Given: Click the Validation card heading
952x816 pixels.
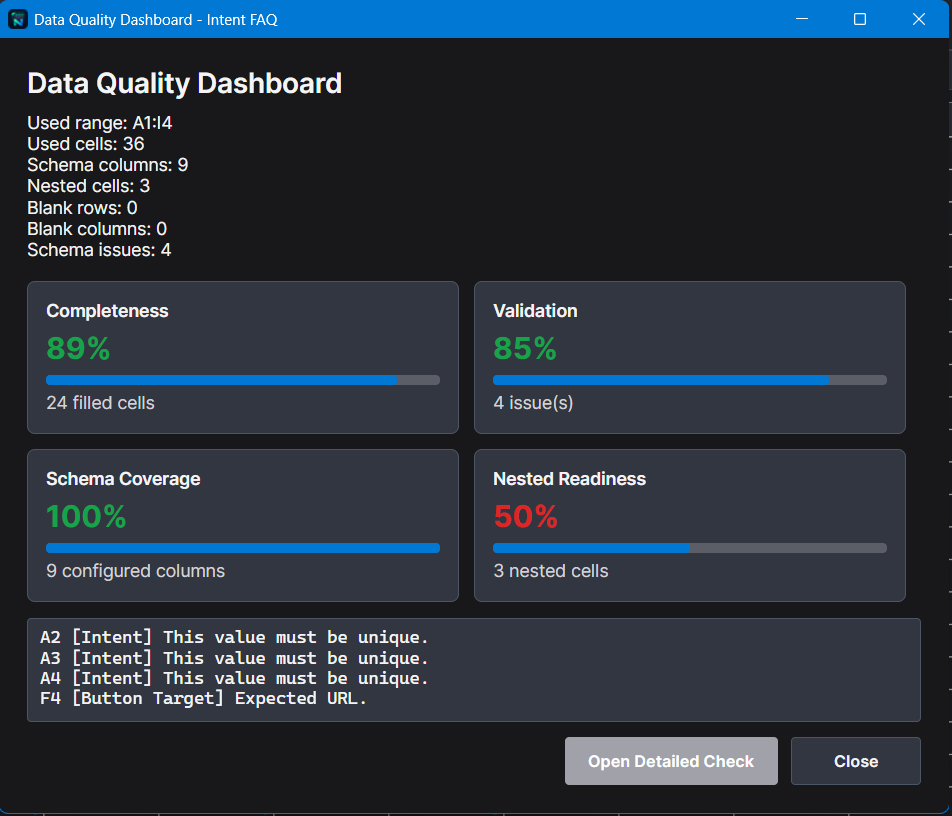Looking at the screenshot, I should [535, 311].
